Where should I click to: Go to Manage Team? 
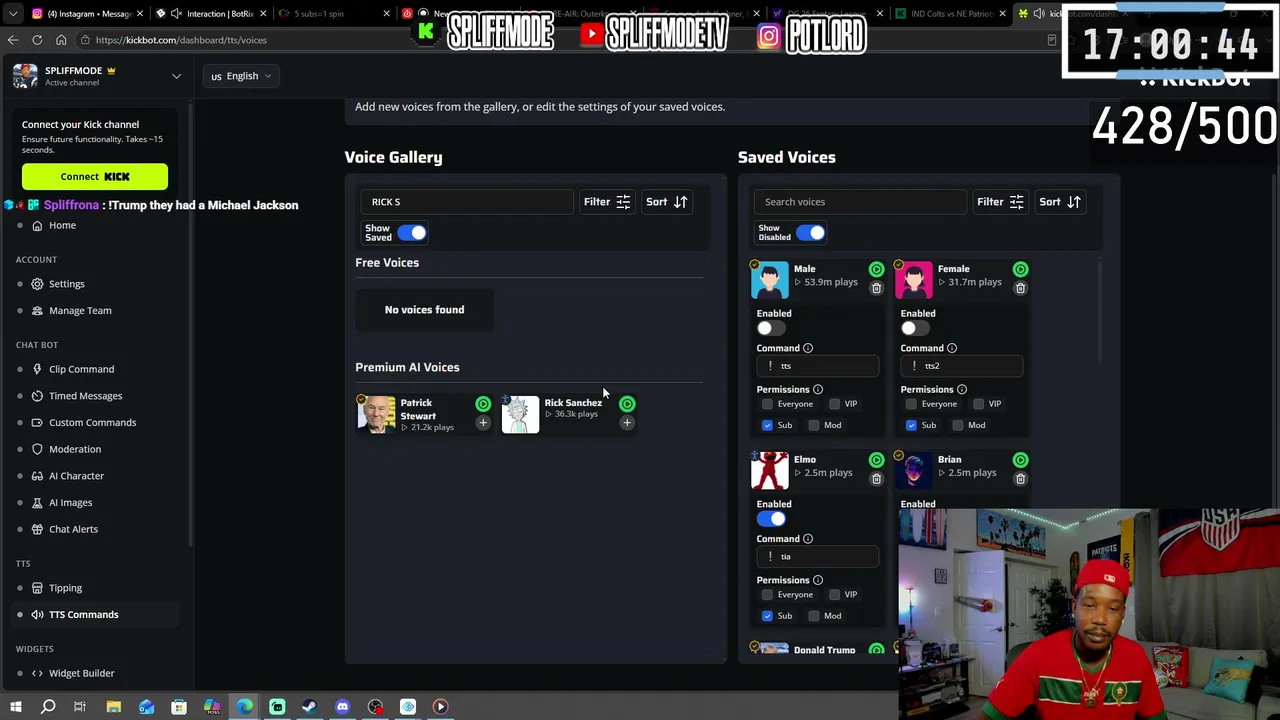[x=80, y=311]
